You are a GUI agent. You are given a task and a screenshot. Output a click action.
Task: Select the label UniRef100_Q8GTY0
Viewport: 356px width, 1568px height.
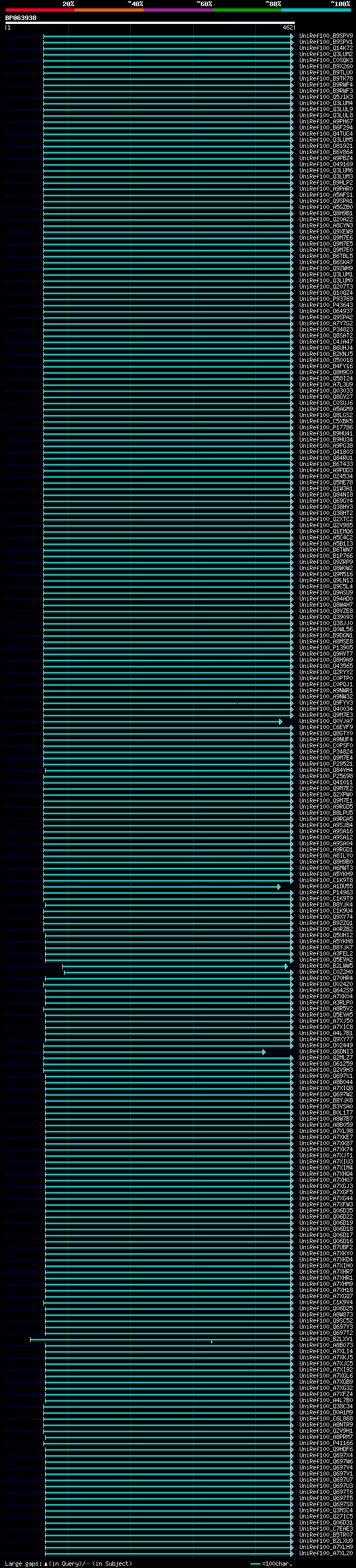tap(325, 734)
